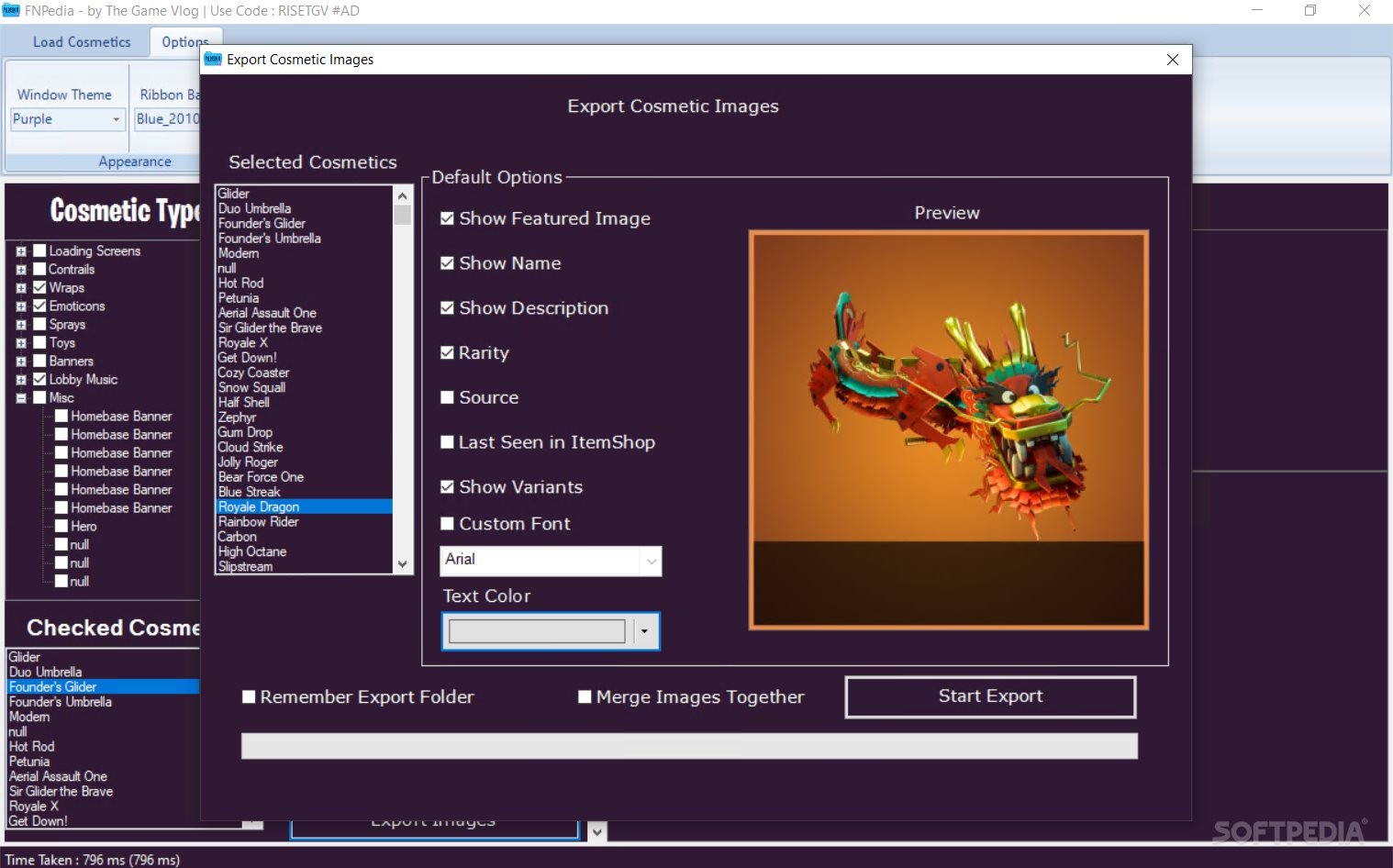Disable Show Description checkbox
The image size is (1393, 868).
coord(447,308)
